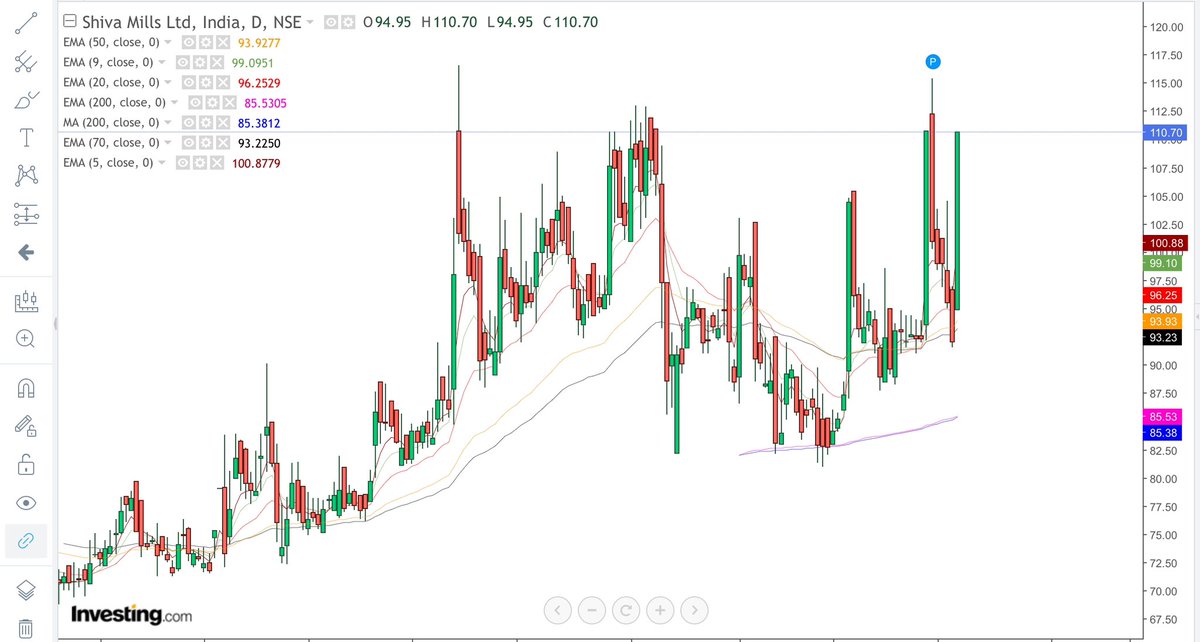Select the Long Position prediction tool
The height and width of the screenshot is (642, 1200).
[x=27, y=213]
